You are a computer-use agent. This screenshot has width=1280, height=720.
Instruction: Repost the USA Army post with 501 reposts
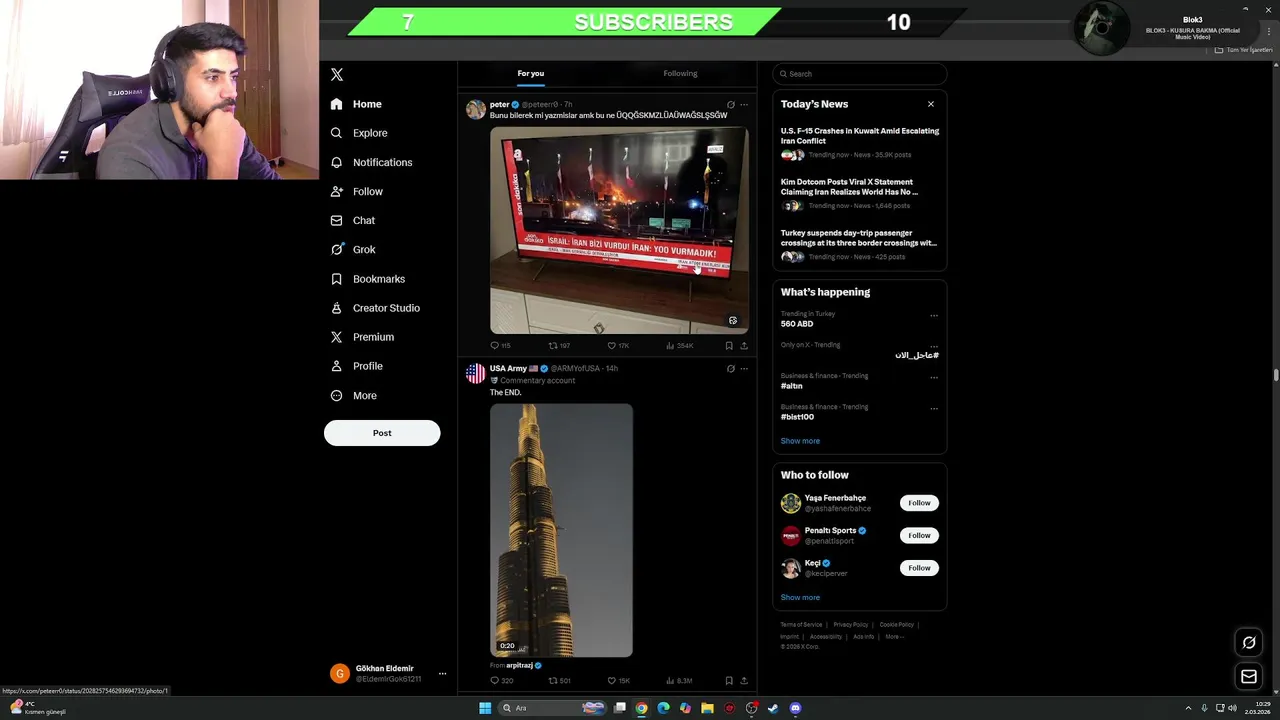(x=559, y=681)
